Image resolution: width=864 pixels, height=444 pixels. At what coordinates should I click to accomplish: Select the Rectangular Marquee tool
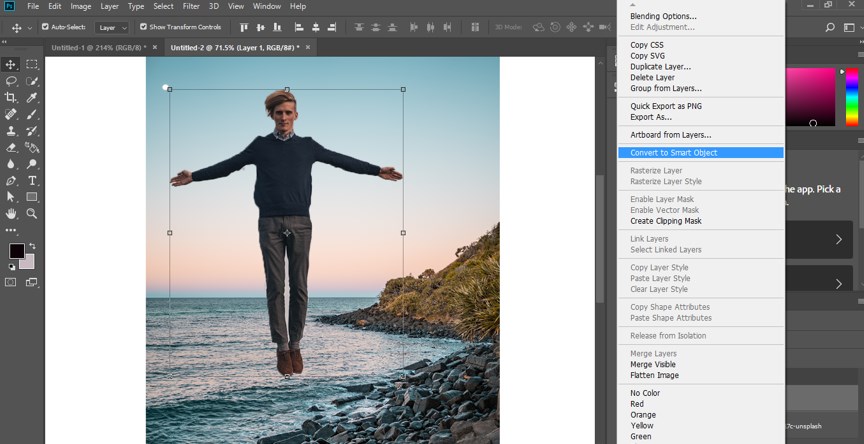(32, 64)
